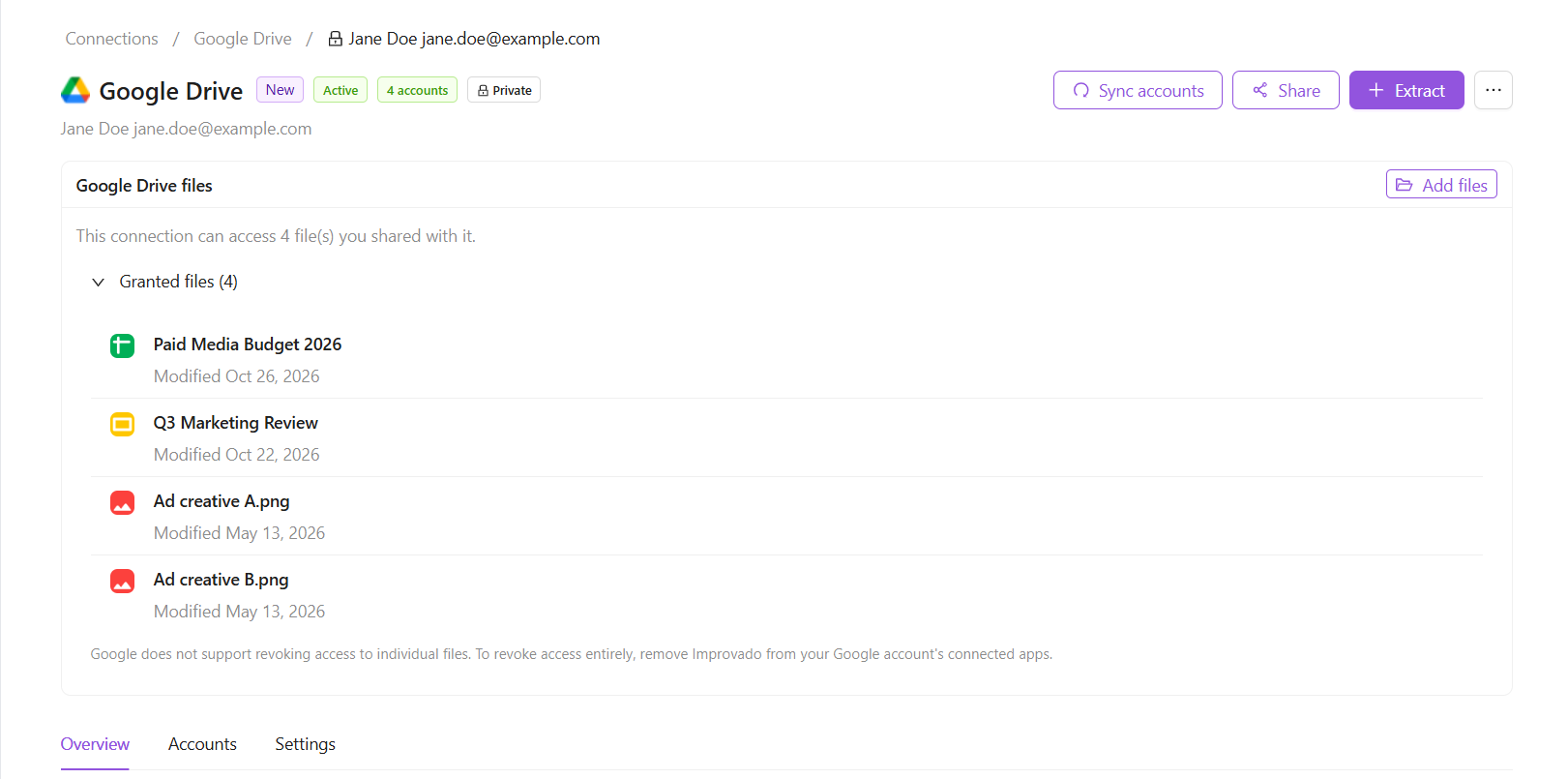Click the New badge

(280, 90)
